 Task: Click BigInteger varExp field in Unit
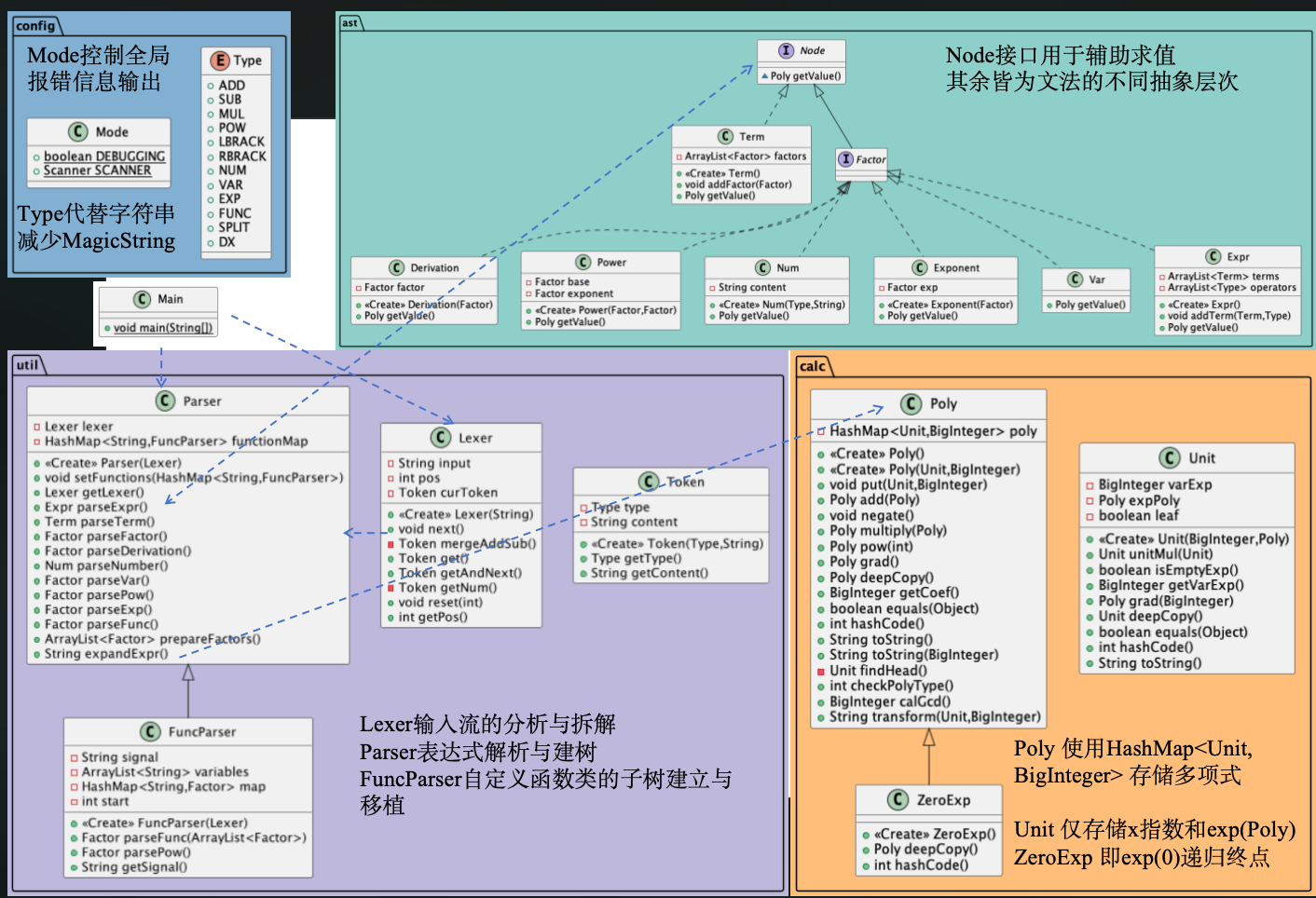point(1155,484)
